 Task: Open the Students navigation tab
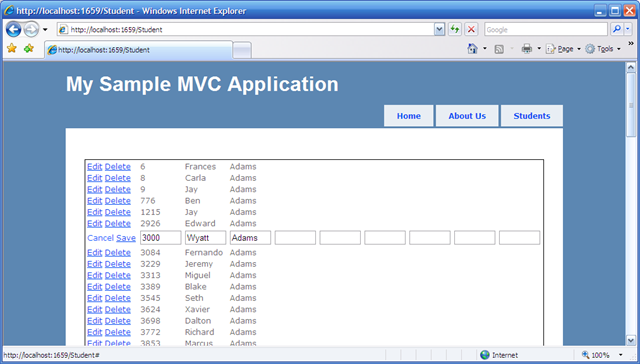pyautogui.click(x=531, y=116)
